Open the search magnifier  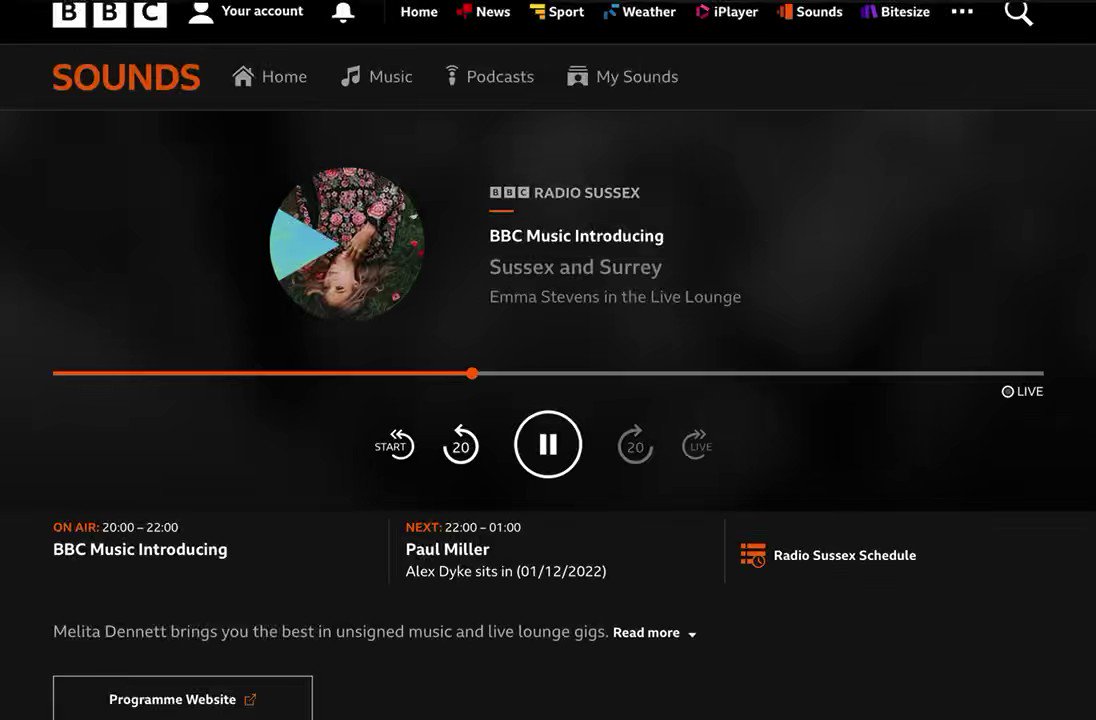point(1018,12)
